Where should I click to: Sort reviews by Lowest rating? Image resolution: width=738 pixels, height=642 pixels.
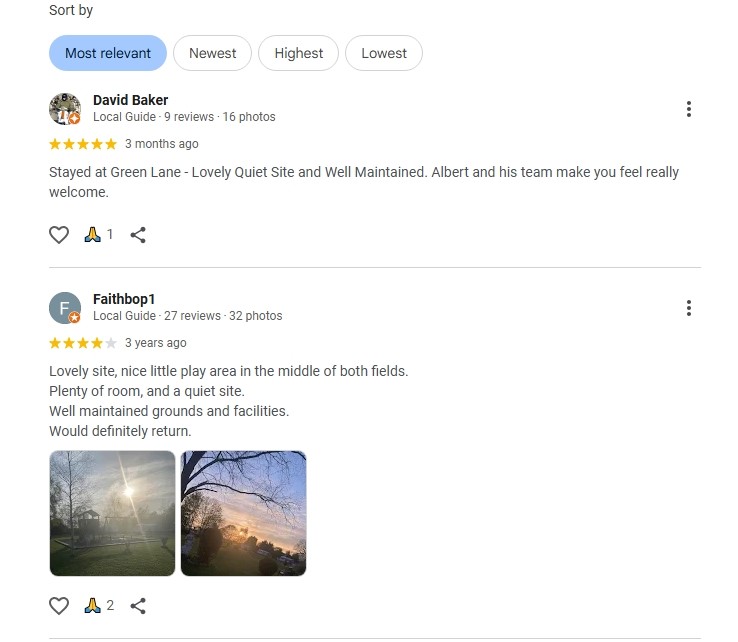384,53
